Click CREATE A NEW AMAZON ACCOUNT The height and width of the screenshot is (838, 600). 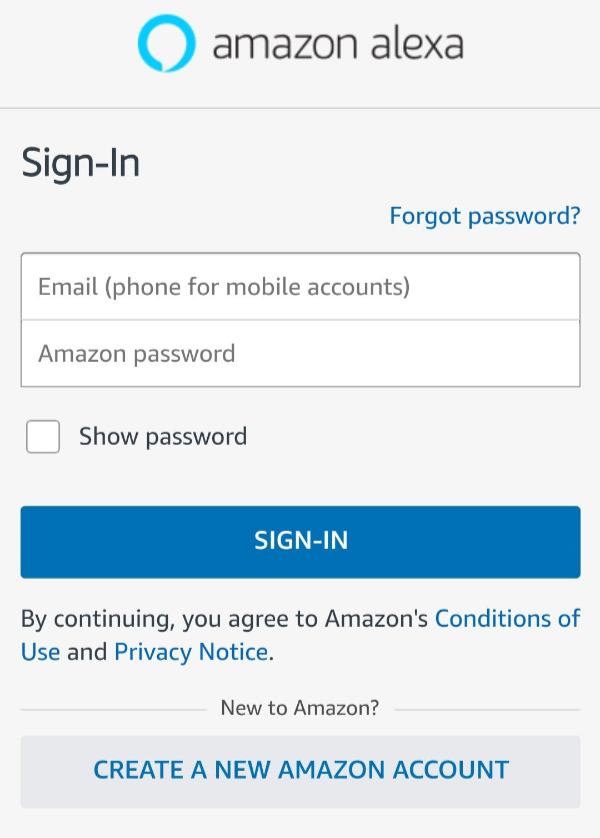pyautogui.click(x=300, y=770)
